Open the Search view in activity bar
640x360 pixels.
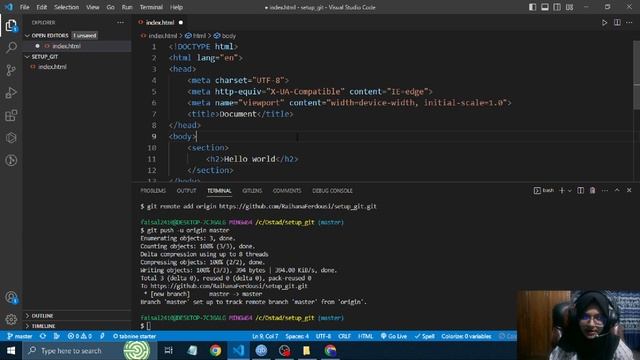11,47
